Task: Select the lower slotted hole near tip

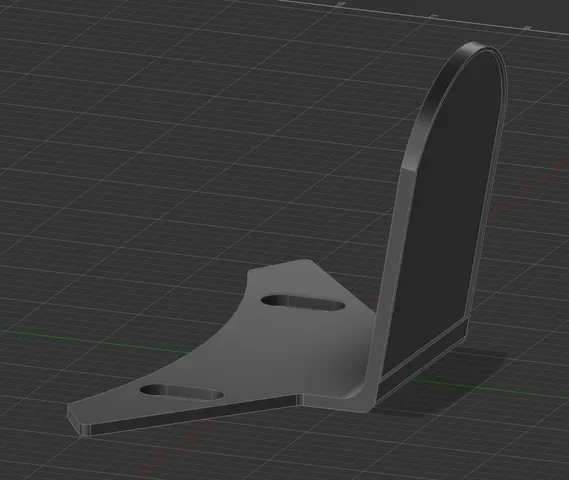Action: (x=181, y=393)
